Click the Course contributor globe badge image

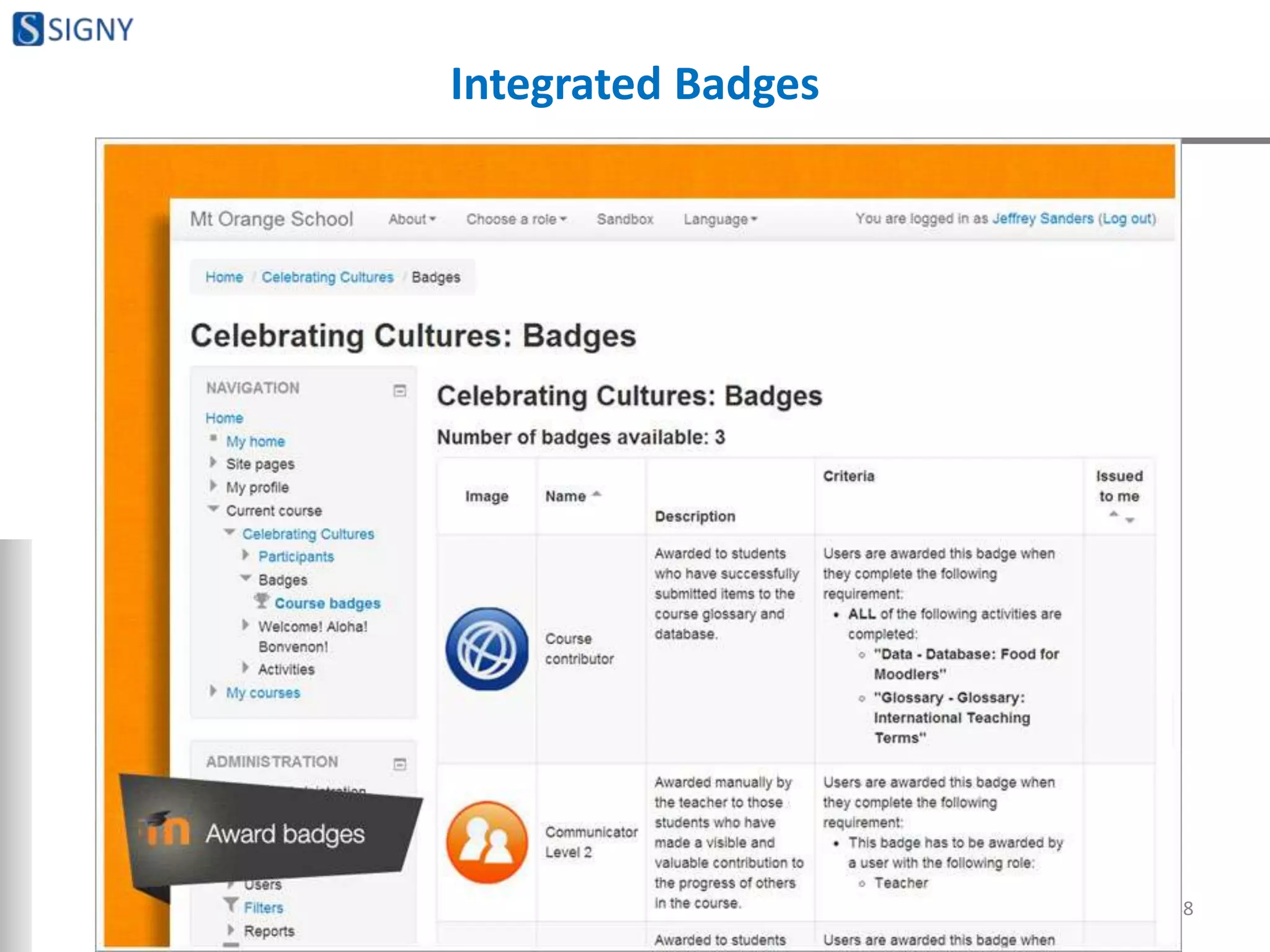tap(487, 649)
